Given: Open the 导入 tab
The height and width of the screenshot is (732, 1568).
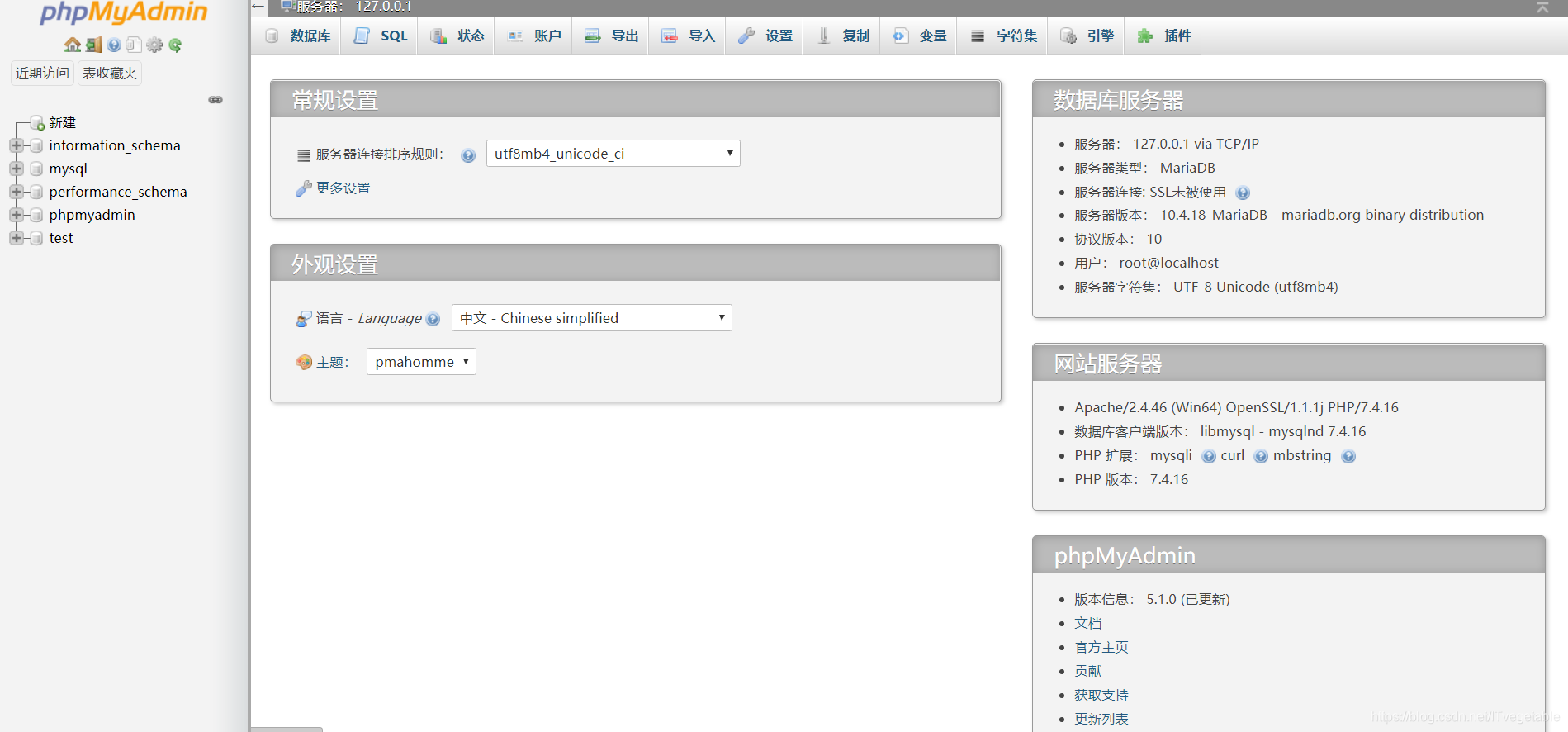Looking at the screenshot, I should (688, 36).
